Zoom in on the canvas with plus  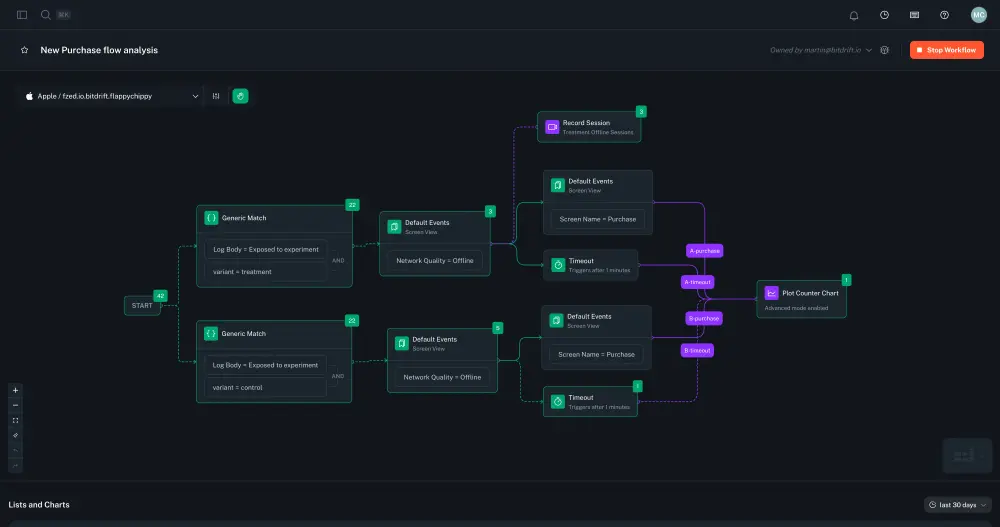(15, 390)
